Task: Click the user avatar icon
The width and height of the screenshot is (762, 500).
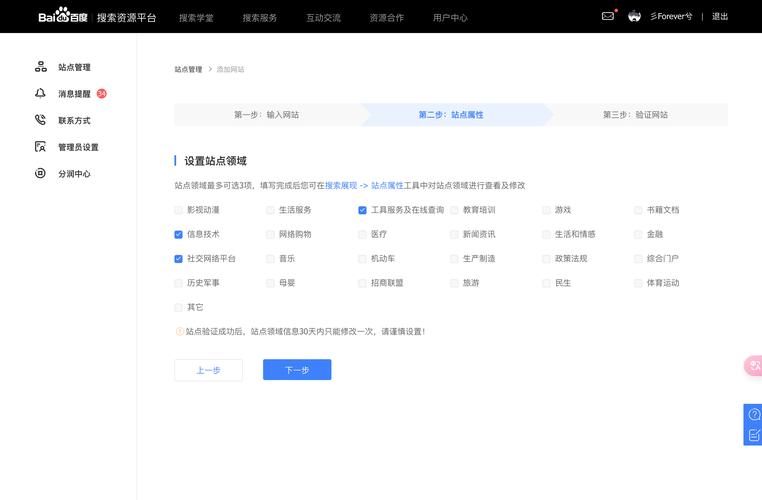Action: click(x=634, y=16)
